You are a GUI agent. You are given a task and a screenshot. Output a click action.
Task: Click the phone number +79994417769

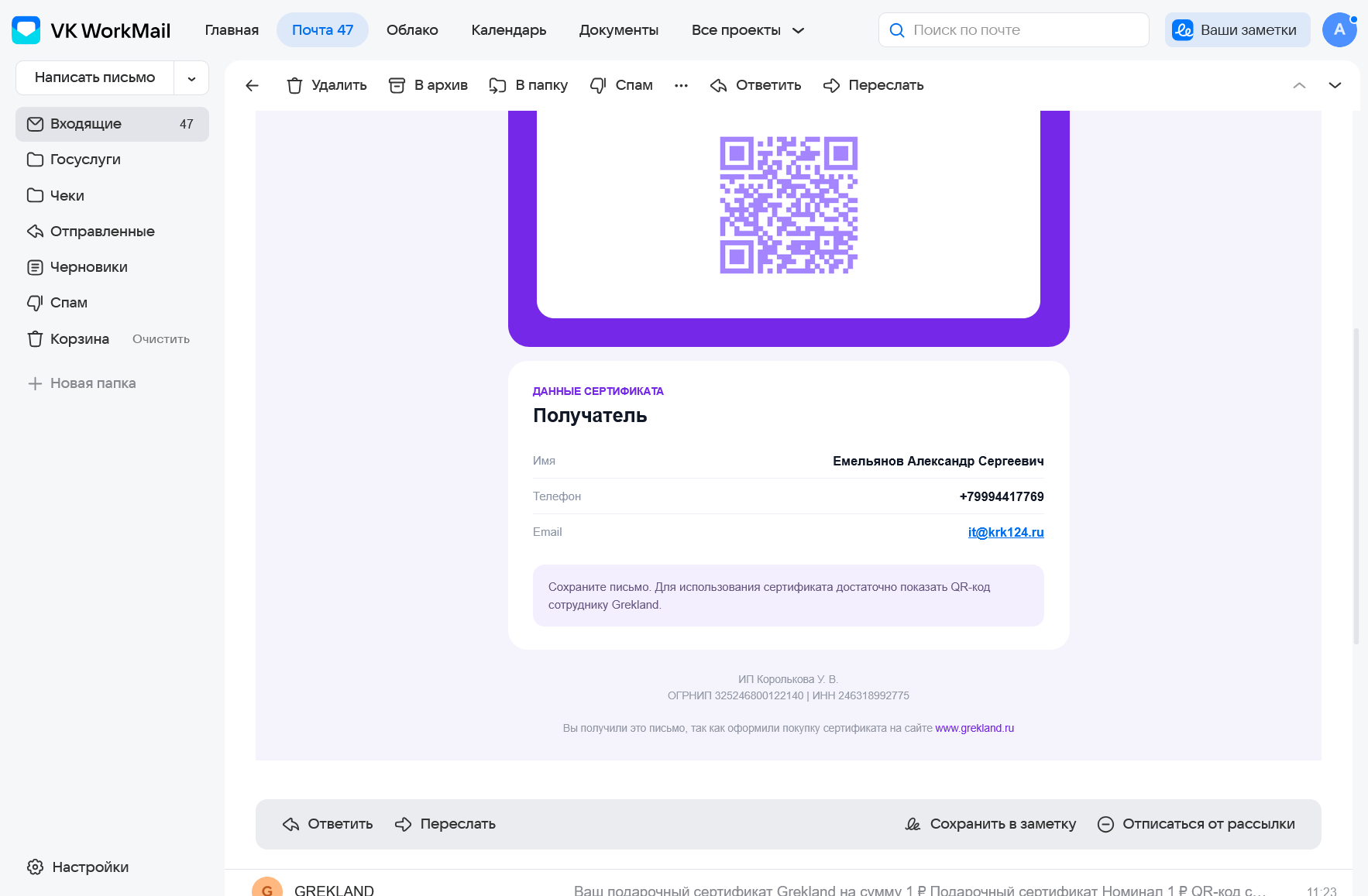1002,496
